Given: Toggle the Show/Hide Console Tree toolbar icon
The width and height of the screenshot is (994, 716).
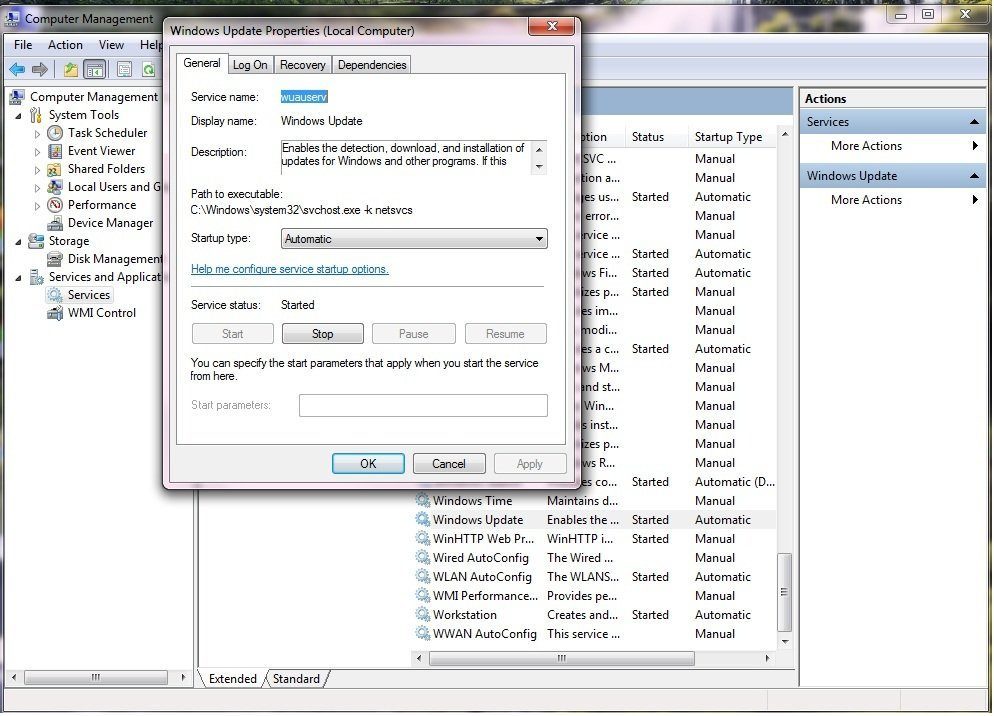Looking at the screenshot, I should 95,69.
